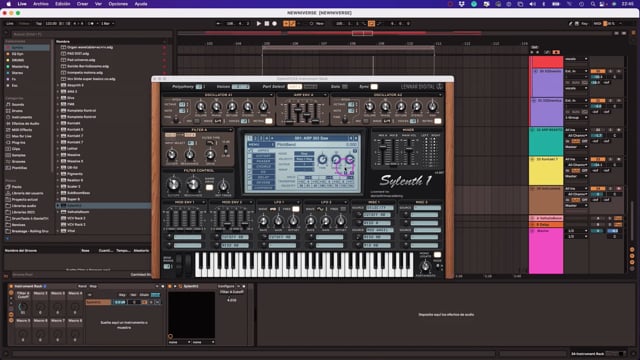Open Filter A section dropdown arrow

click(x=231, y=130)
